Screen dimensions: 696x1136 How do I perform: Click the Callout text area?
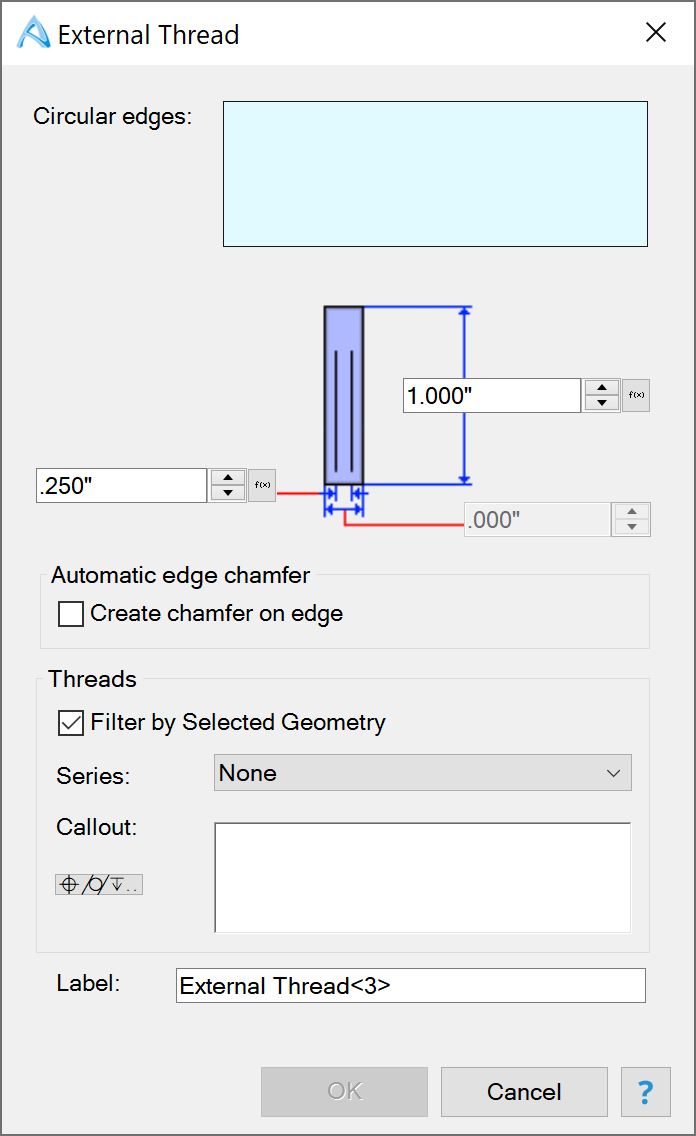(423, 877)
